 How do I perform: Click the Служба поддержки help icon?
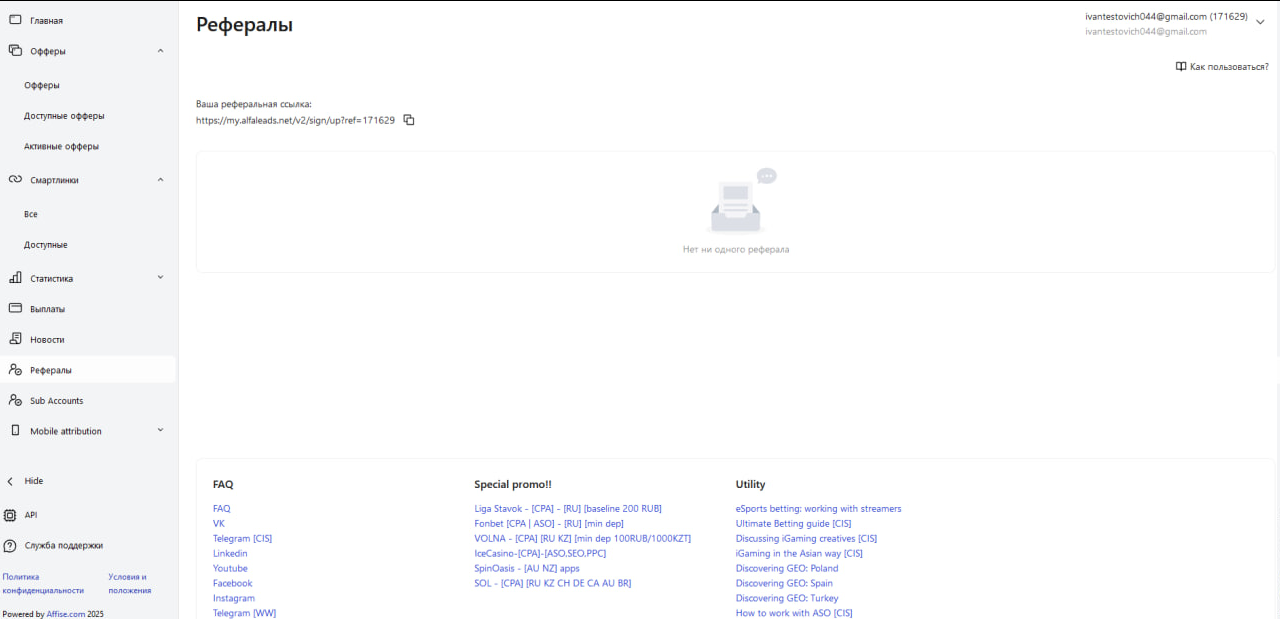(10, 545)
